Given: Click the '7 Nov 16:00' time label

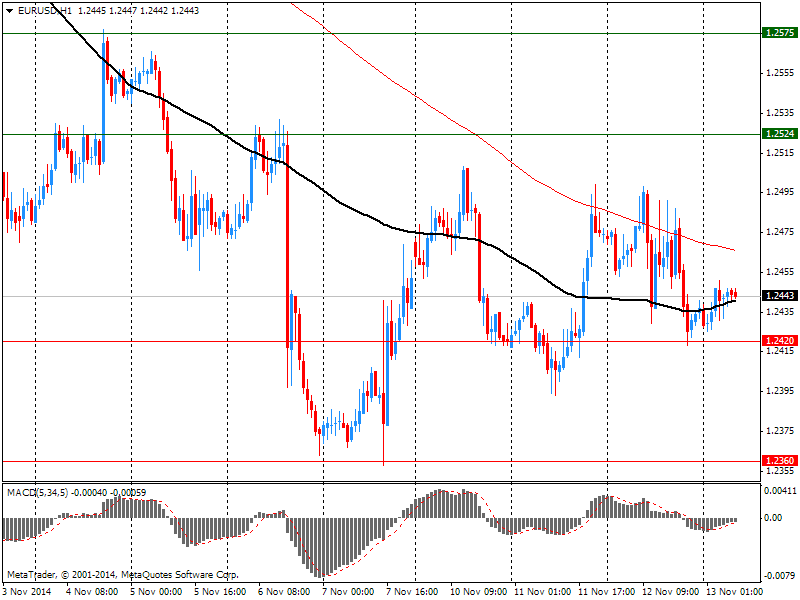Looking at the screenshot, I should click(x=412, y=591).
